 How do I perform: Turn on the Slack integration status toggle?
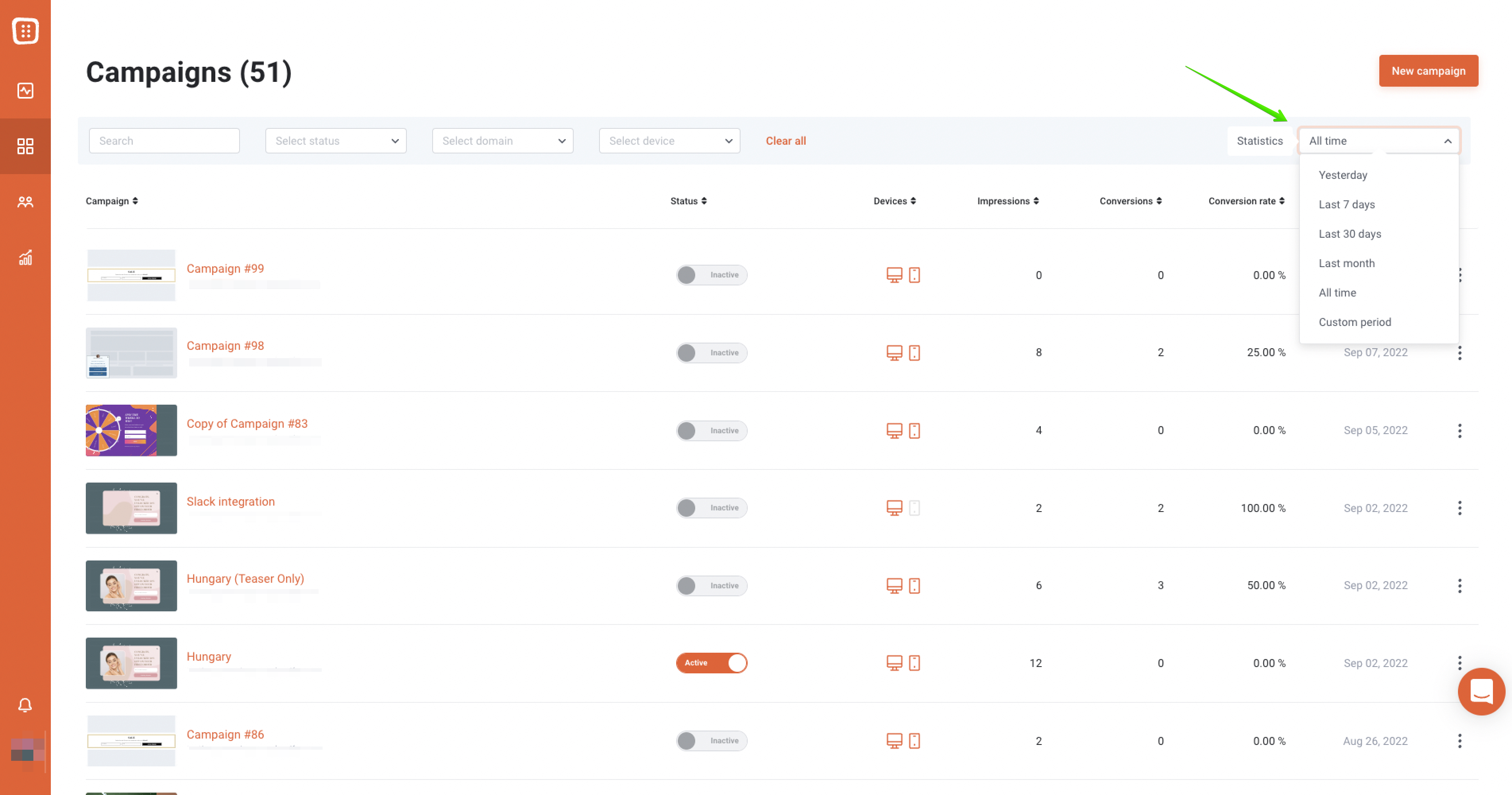[x=712, y=508]
